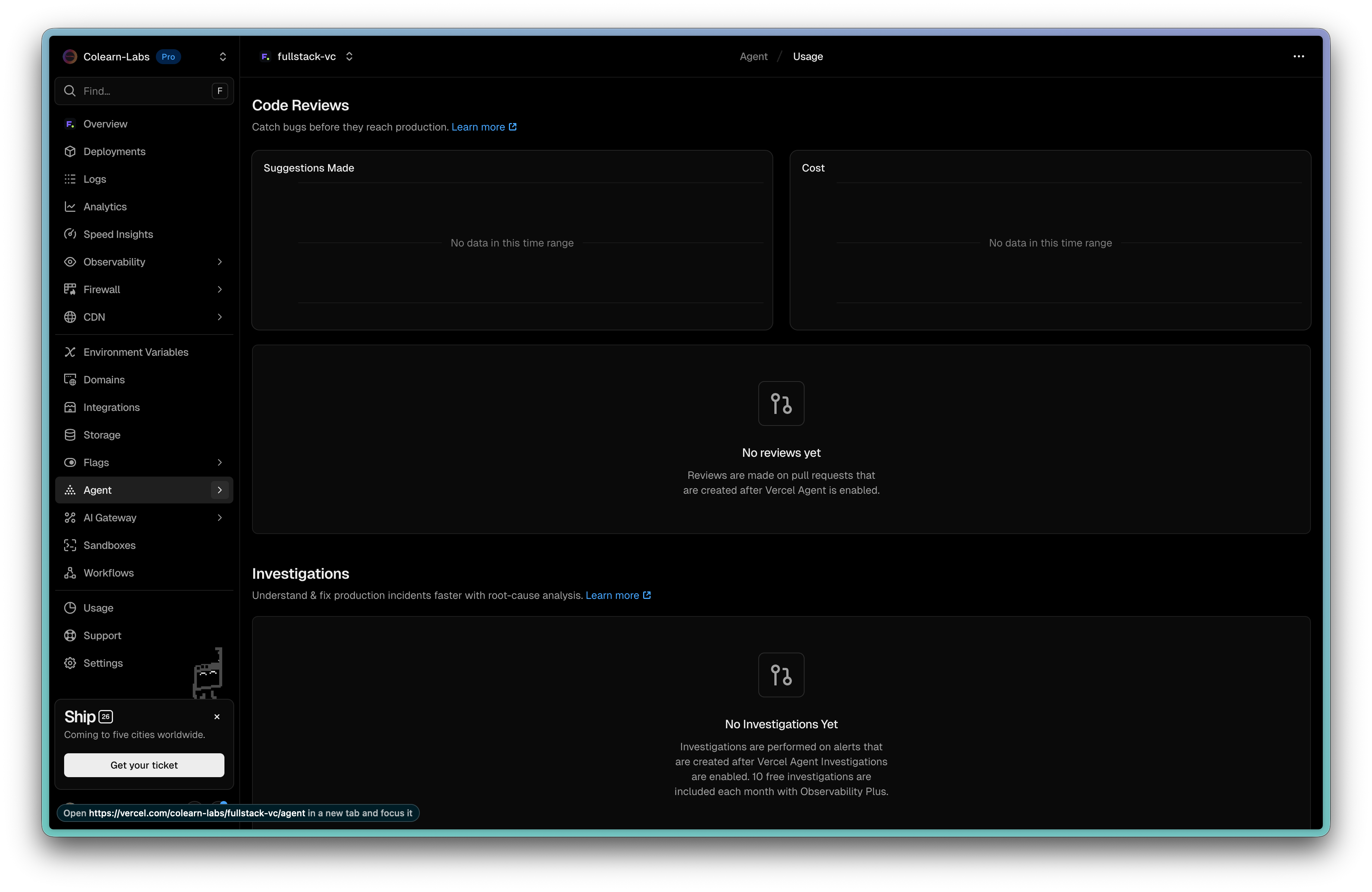Click the Support lifebuoy icon
Viewport: 1372px width, 892px height.
[70, 636]
